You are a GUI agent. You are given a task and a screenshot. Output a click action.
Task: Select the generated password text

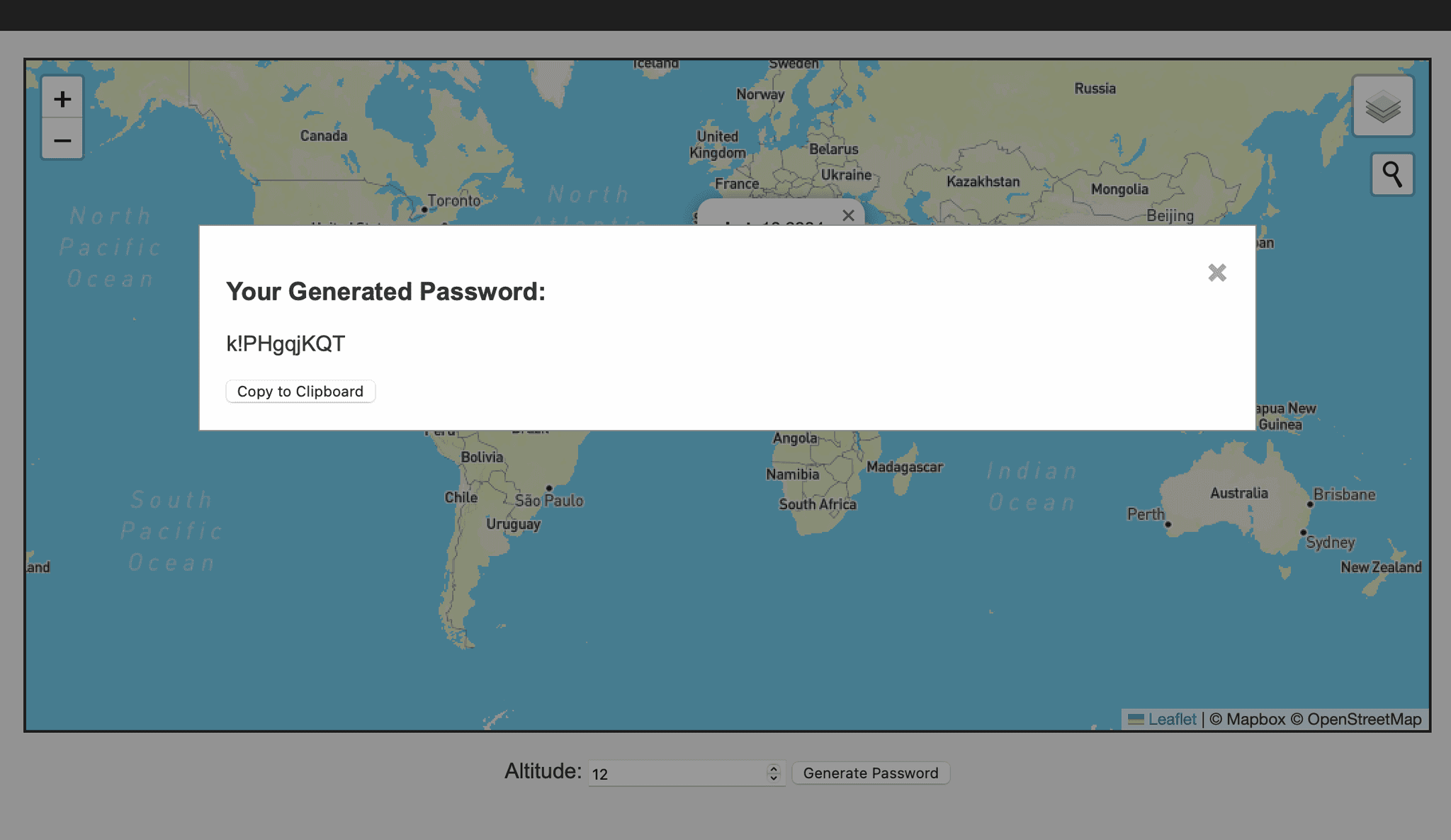pos(286,344)
